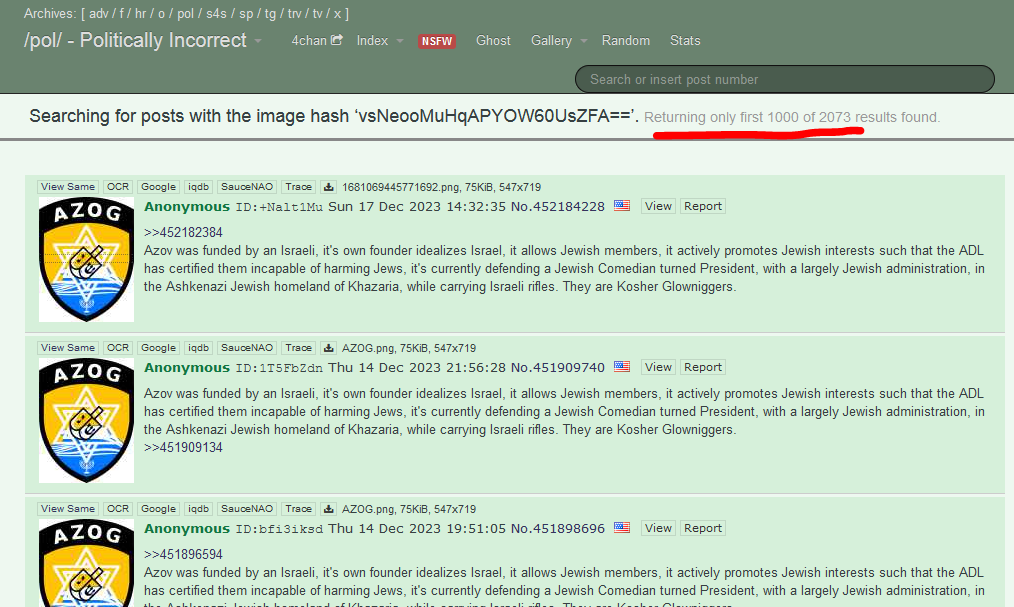Search iqdb for post 451909740 image
The height and width of the screenshot is (607, 1014).
[x=198, y=348]
